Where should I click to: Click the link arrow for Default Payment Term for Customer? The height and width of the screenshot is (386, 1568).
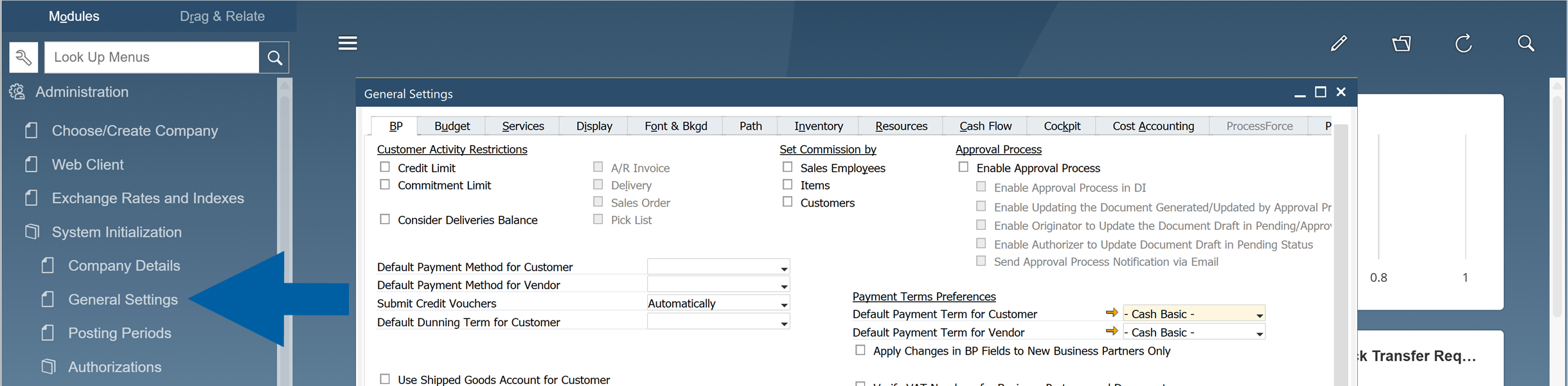[1112, 313]
